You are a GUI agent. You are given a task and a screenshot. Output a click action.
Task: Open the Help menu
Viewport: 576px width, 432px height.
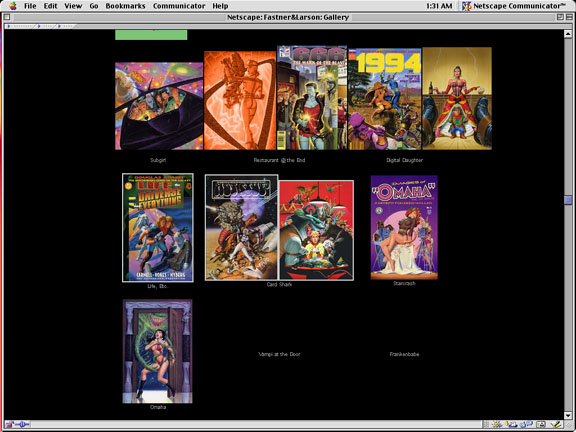click(220, 6)
